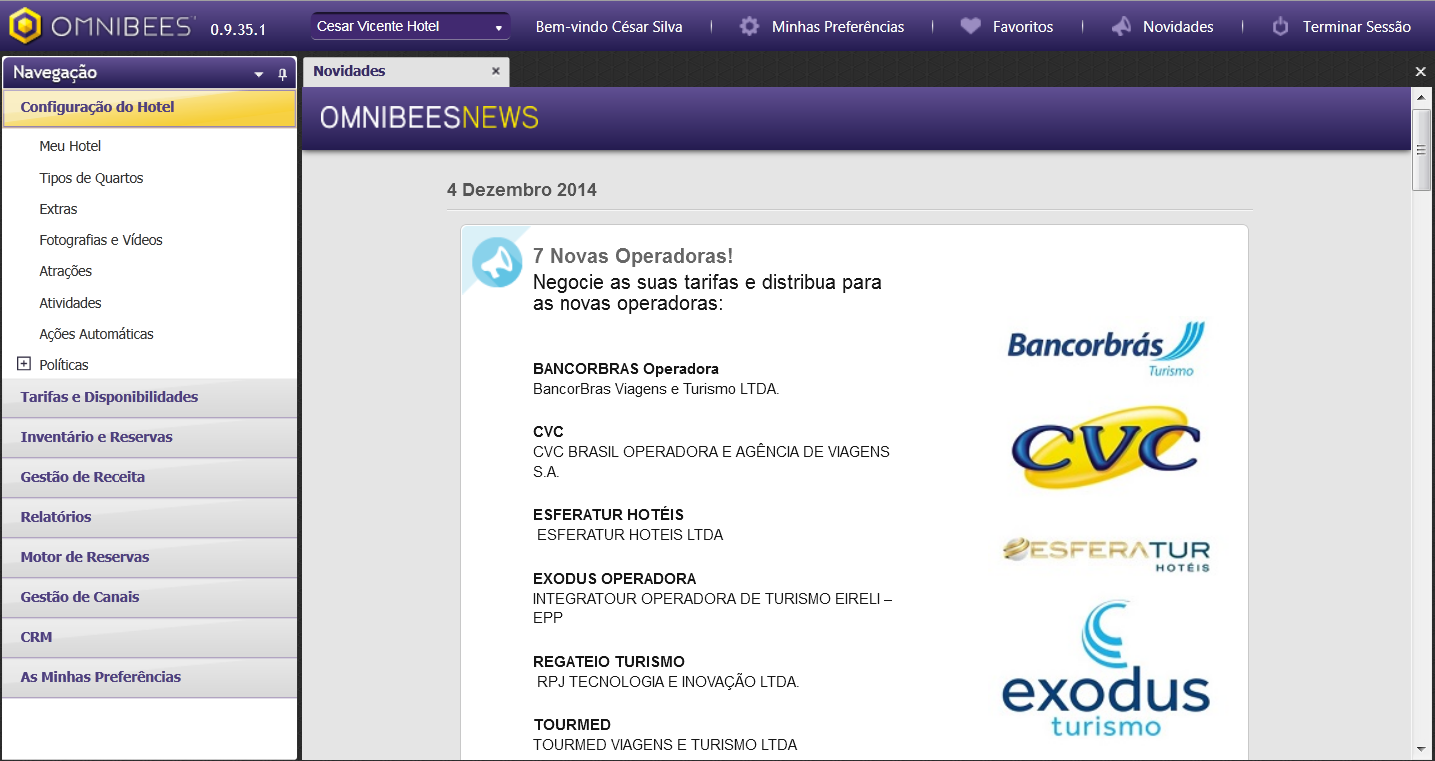Expand Gestão de Receita section
Image resolution: width=1435 pixels, height=761 pixels.
coord(150,477)
